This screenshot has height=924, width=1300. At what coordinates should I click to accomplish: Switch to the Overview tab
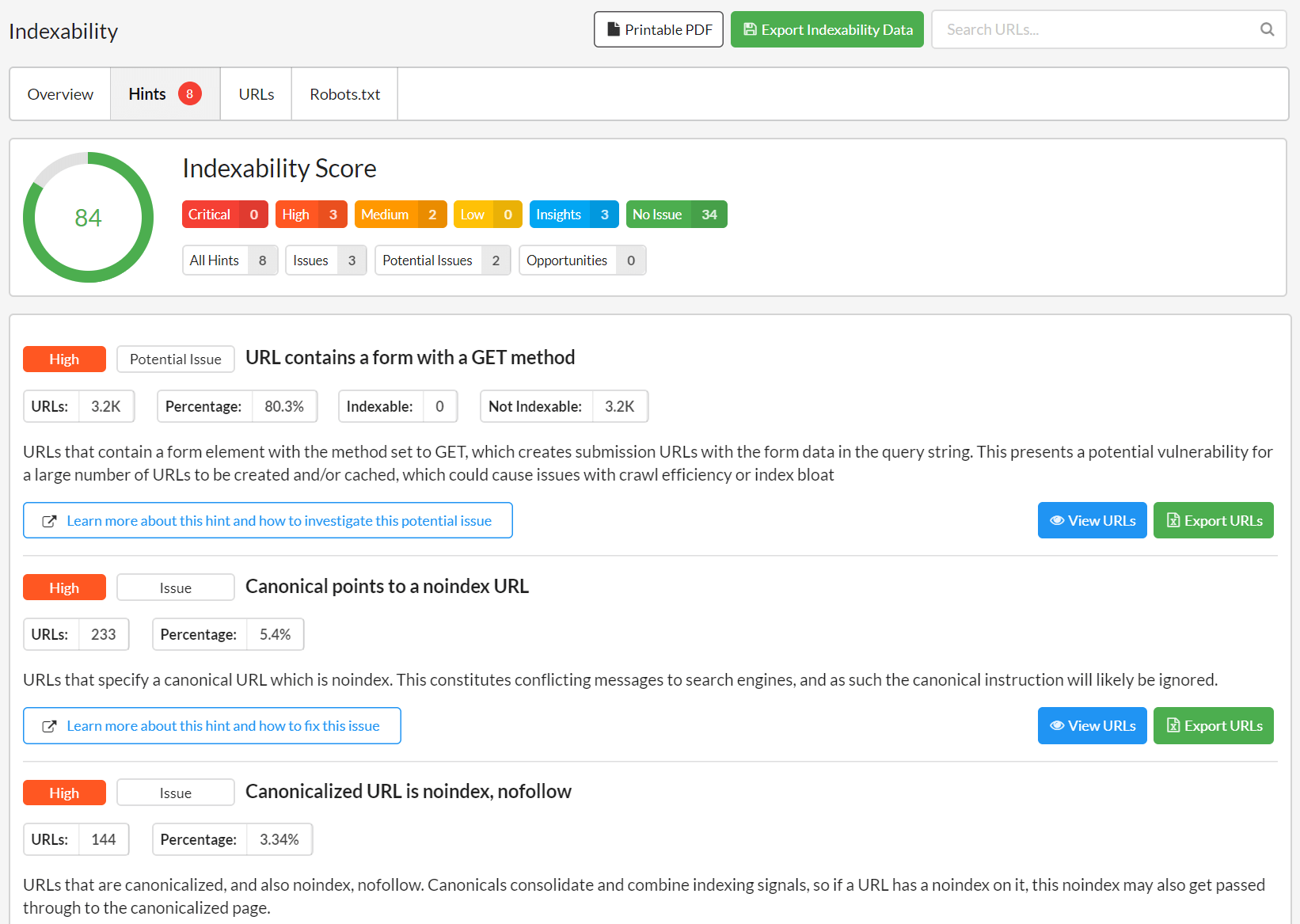60,94
